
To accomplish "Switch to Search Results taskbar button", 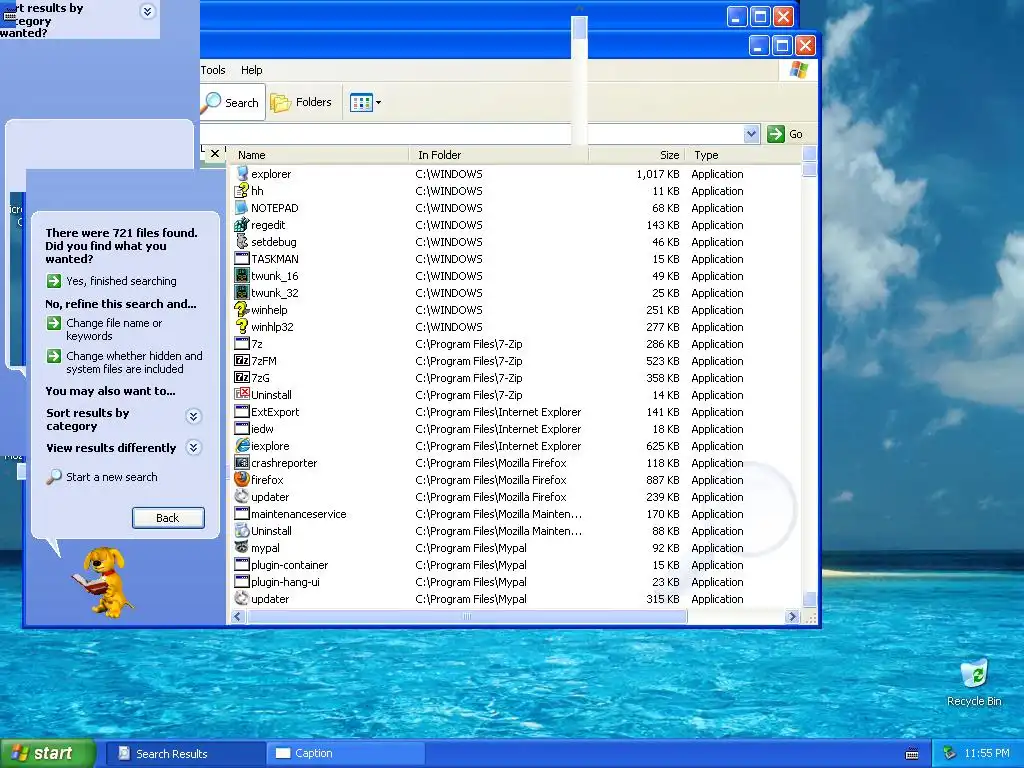I will point(184,754).
